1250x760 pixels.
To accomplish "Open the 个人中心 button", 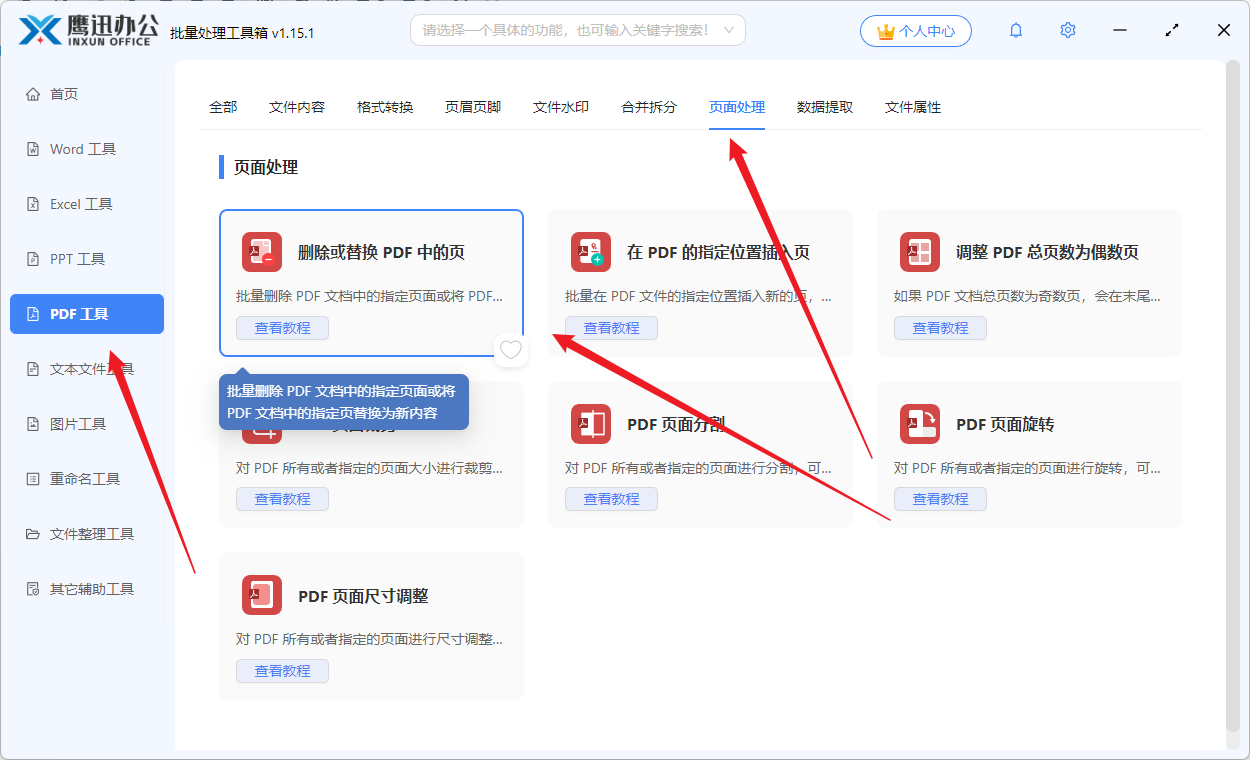I will [x=916, y=31].
